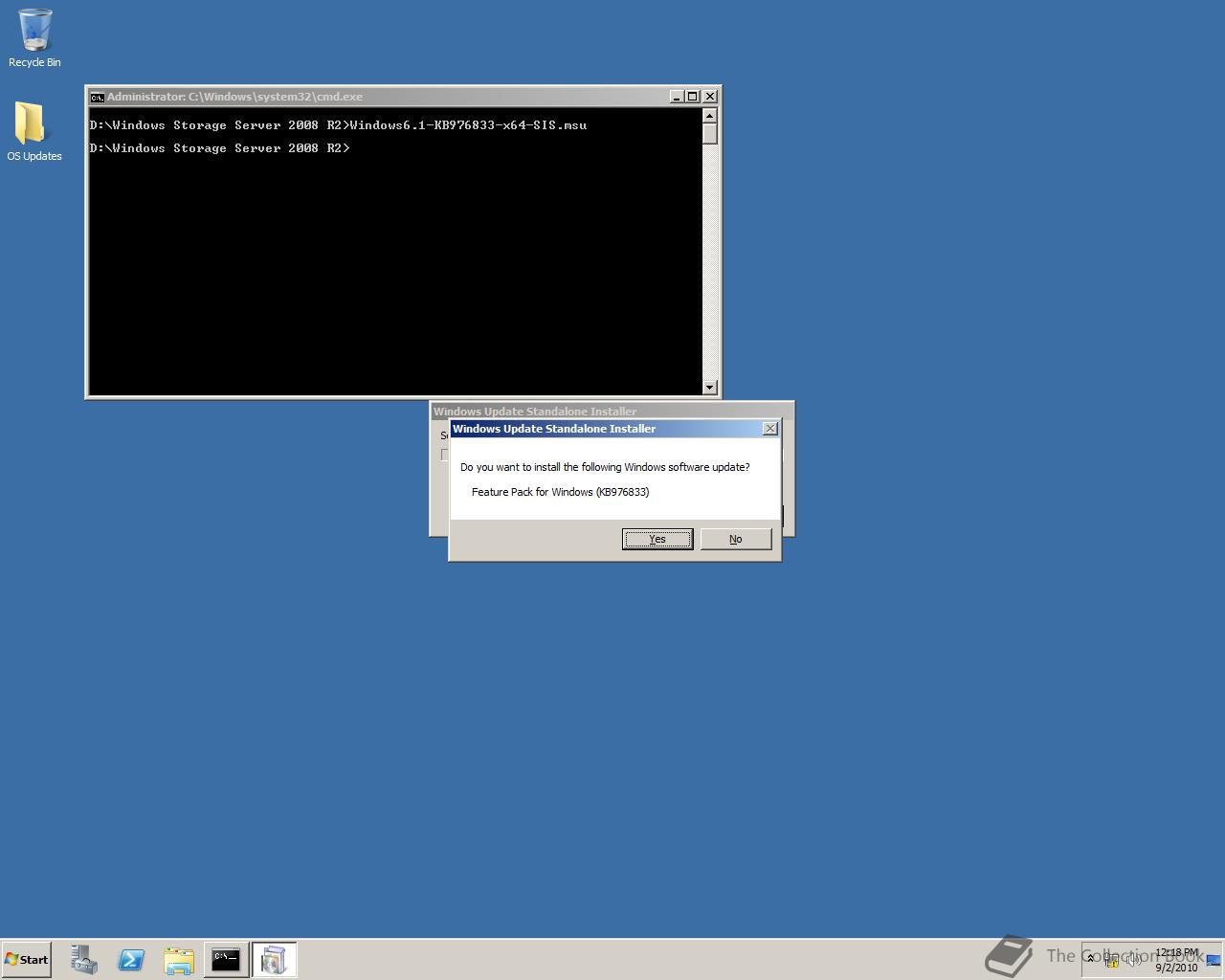This screenshot has width=1225, height=980.
Task: Click the cmd.exe system menu icon
Action: (97, 97)
